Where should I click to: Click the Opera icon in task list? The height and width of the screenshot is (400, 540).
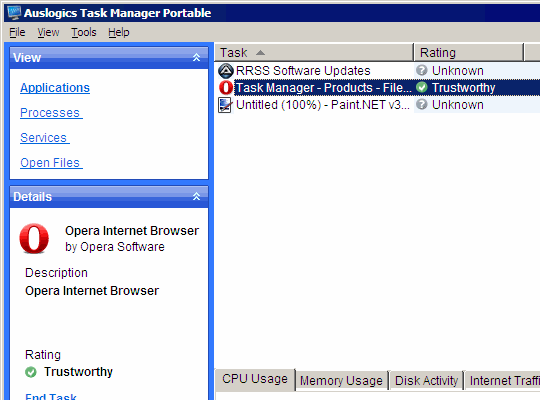pyautogui.click(x=226, y=88)
